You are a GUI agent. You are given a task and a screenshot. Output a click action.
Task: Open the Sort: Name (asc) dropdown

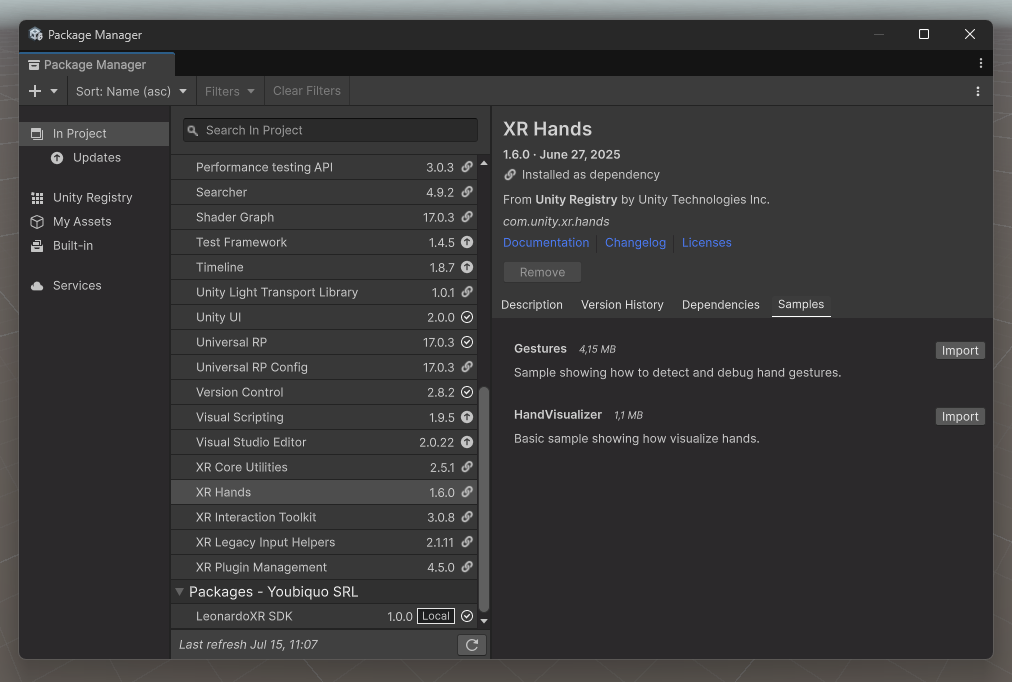pyautogui.click(x=131, y=91)
